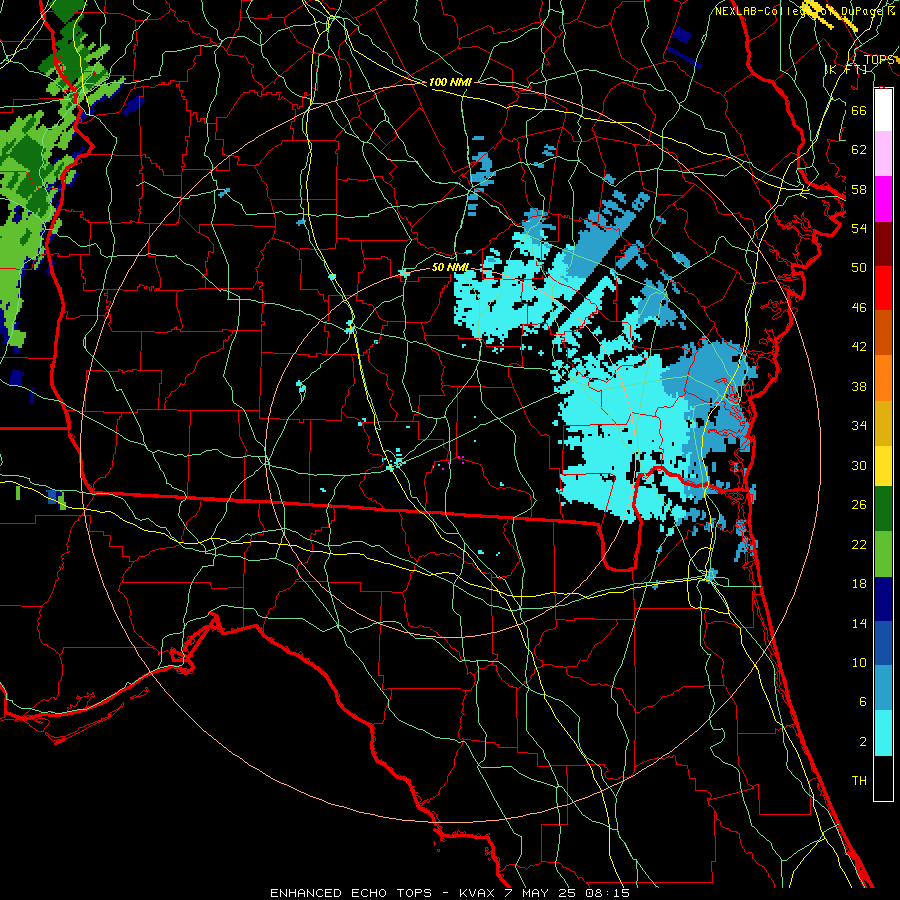Click the '42' legend value
Screen dimensions: 900x900
point(859,347)
